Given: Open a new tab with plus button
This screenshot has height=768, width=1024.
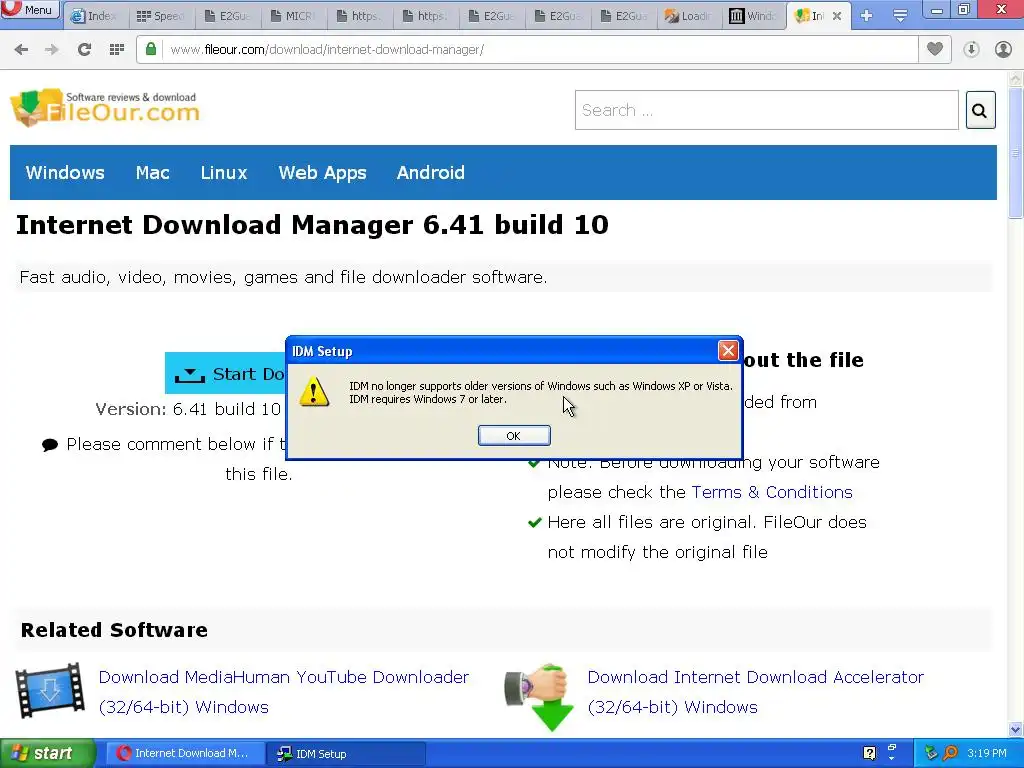Looking at the screenshot, I should 867,16.
